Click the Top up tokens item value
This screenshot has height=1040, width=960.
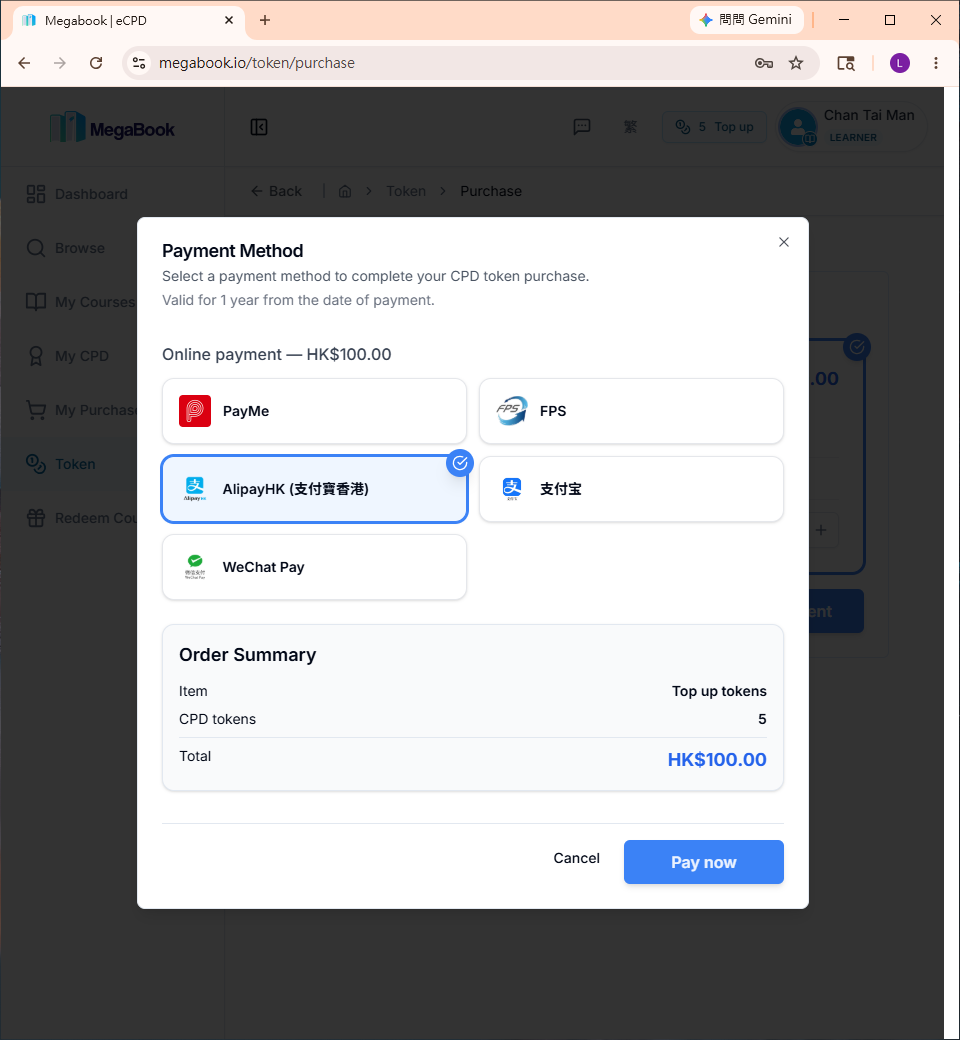click(x=719, y=691)
